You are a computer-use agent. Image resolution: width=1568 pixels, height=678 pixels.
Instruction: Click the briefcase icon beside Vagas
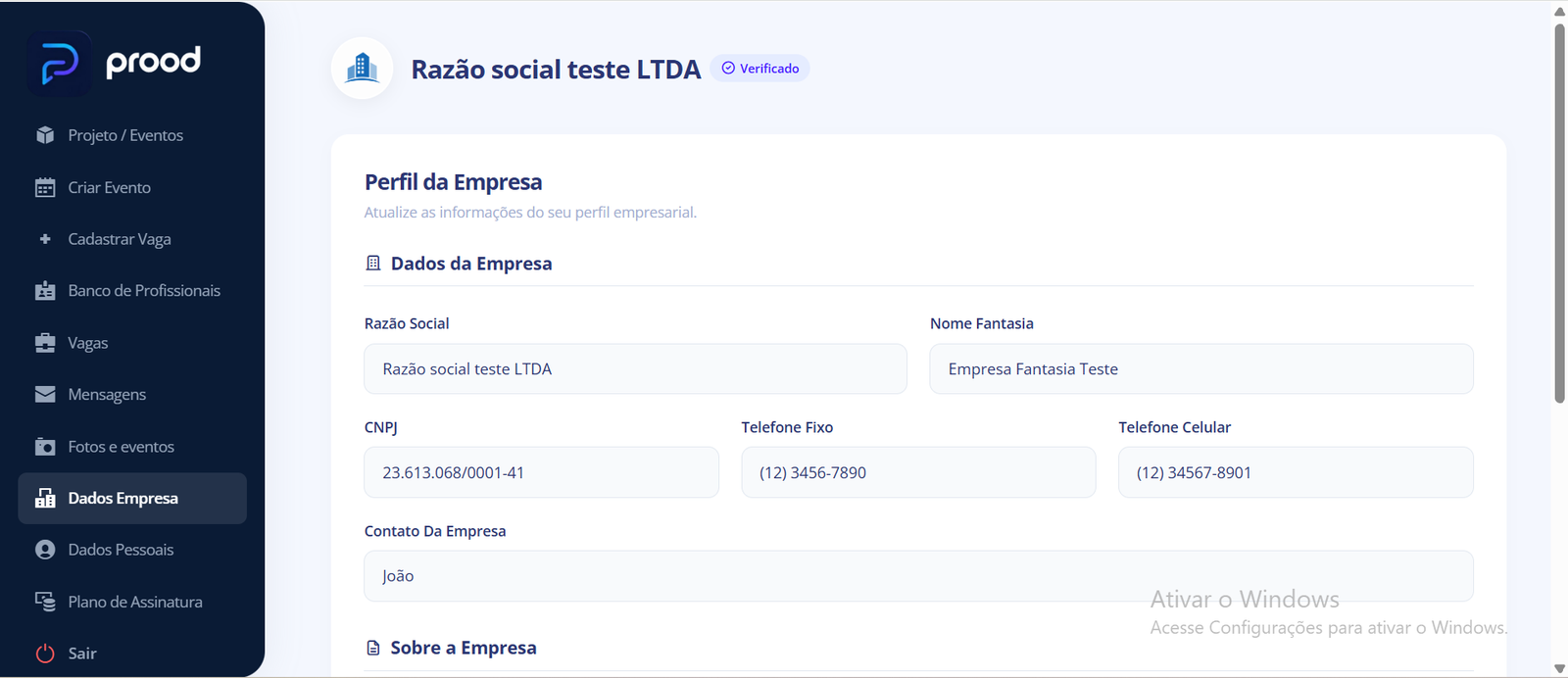click(x=45, y=343)
